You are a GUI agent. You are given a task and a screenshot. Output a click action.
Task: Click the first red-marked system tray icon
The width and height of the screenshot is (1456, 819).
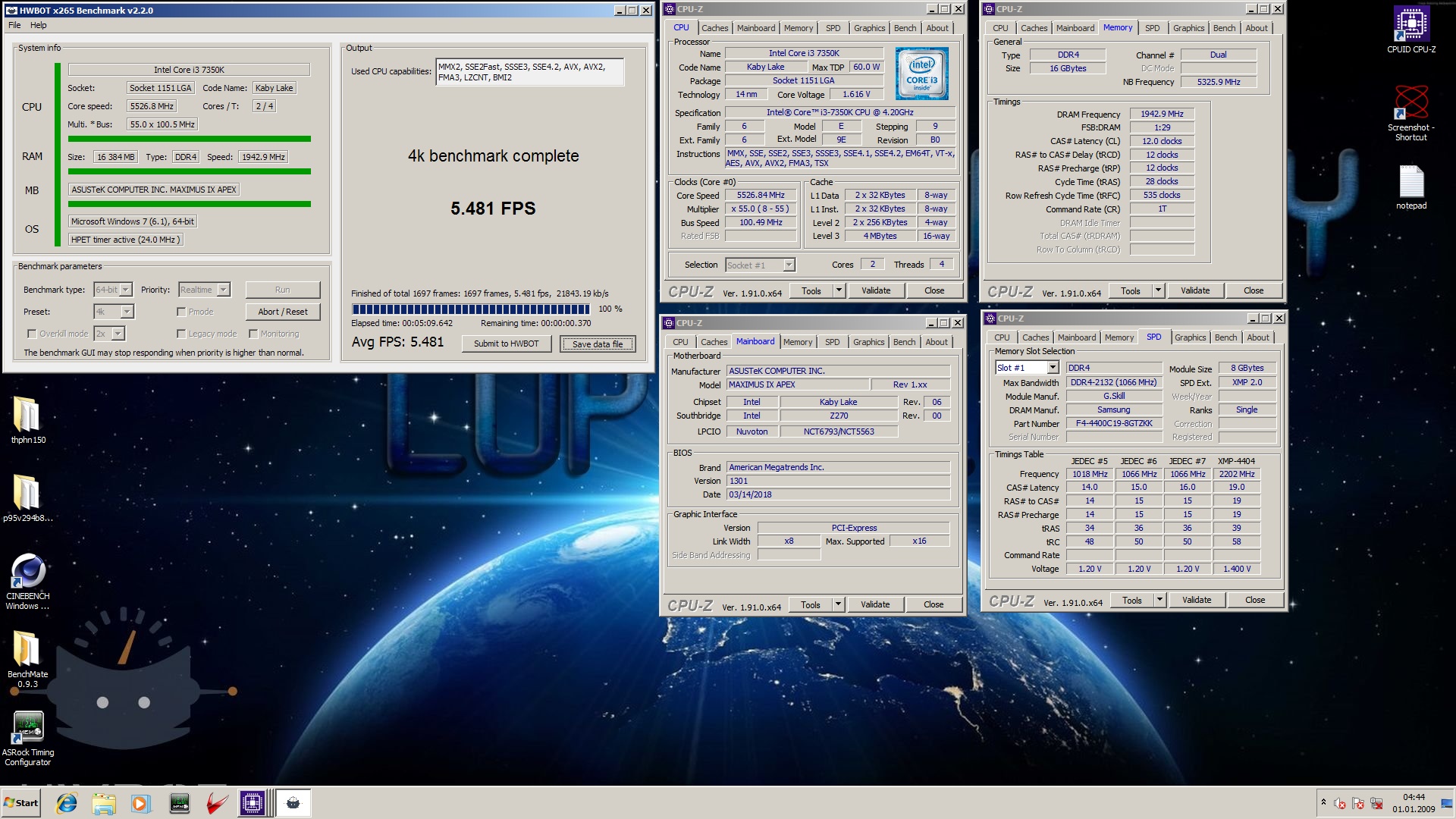(x=1340, y=804)
